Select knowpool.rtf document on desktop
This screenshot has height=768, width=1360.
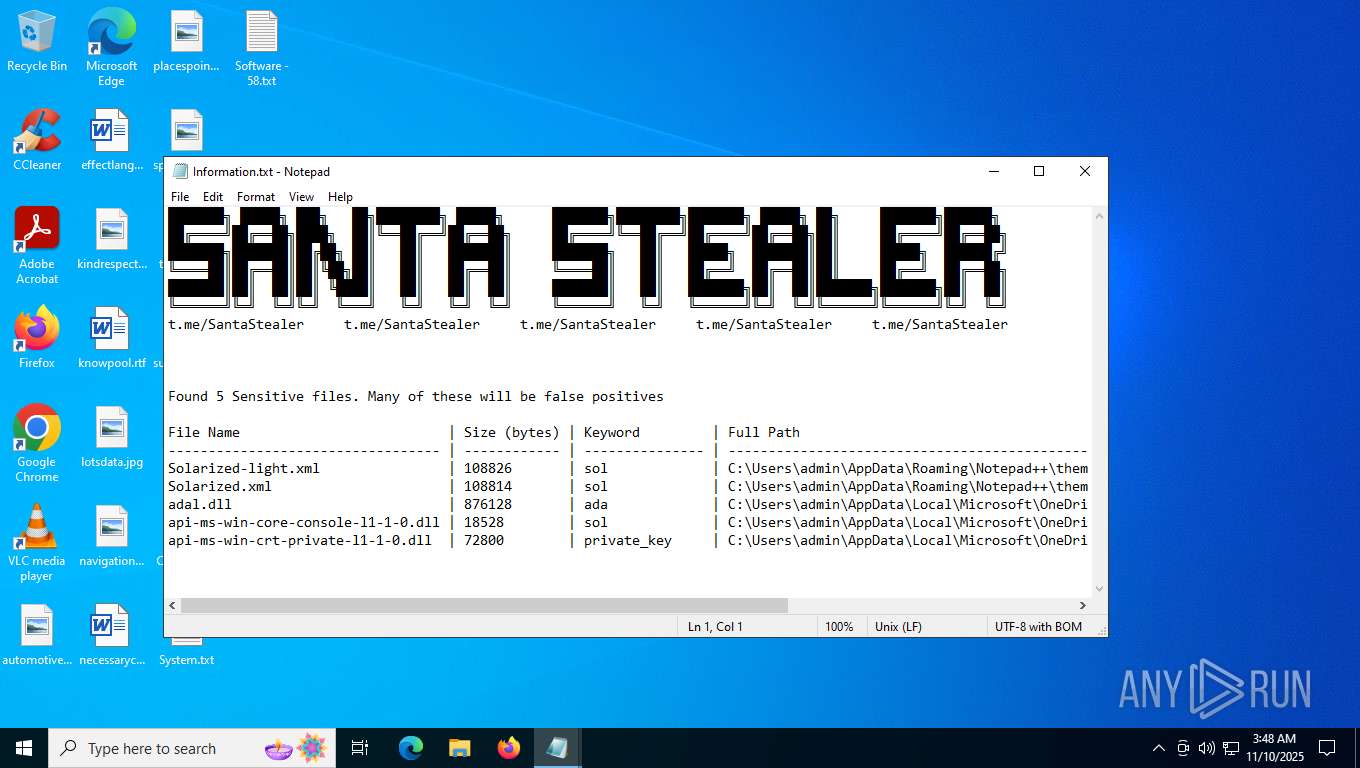[111, 338]
